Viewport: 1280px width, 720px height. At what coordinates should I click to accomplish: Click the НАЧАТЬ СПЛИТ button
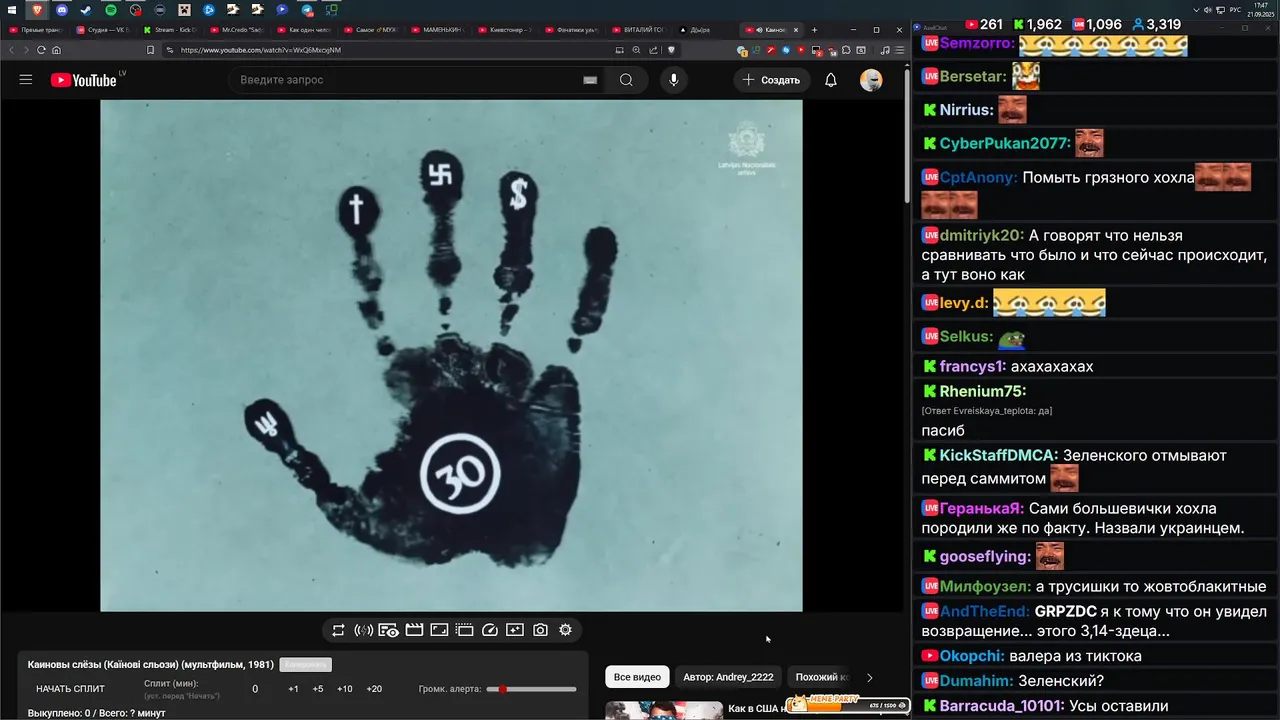click(x=70, y=689)
